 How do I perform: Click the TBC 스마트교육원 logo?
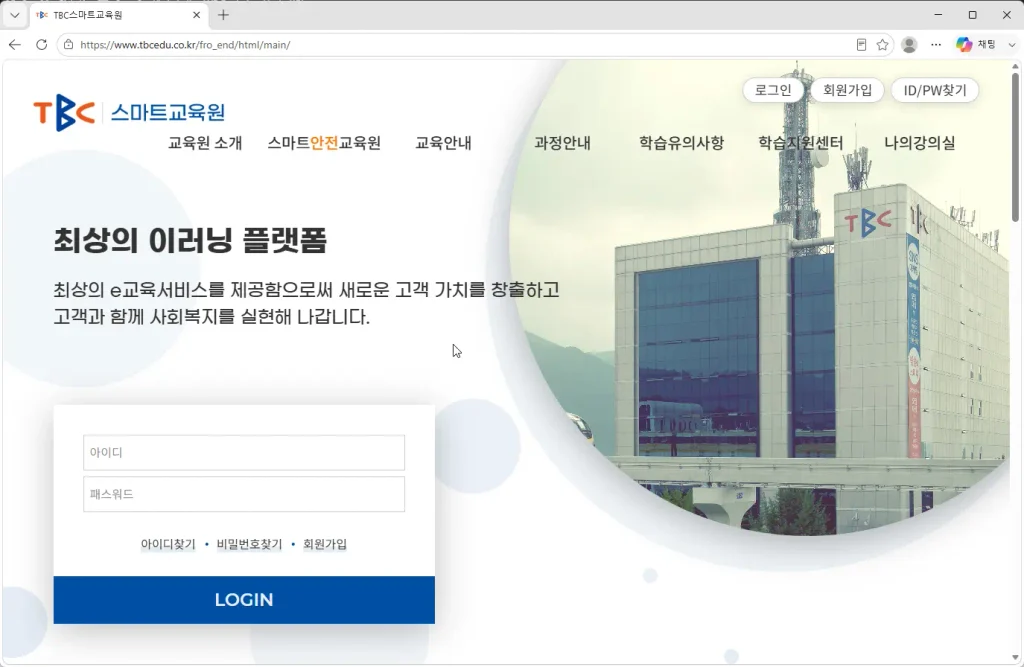click(129, 112)
